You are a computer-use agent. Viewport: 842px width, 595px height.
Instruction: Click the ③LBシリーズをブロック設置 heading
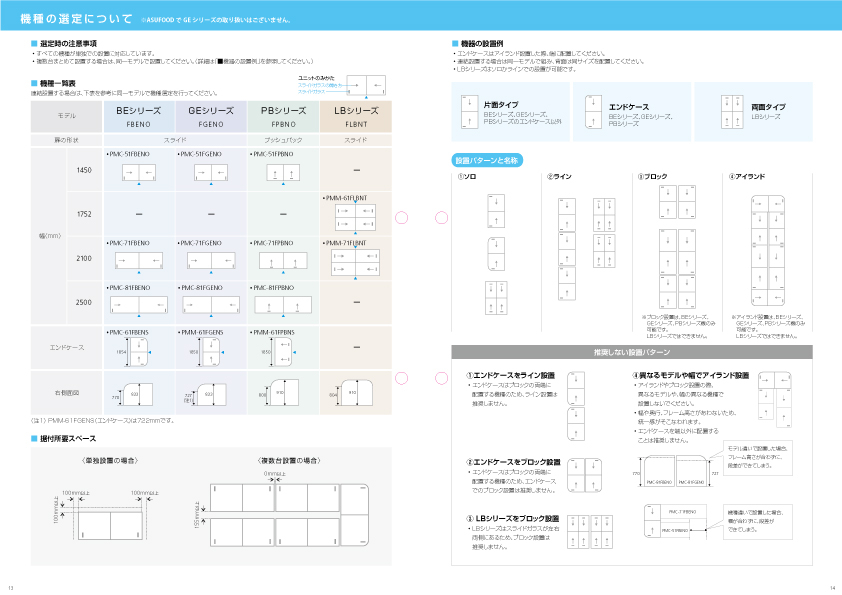512,518
